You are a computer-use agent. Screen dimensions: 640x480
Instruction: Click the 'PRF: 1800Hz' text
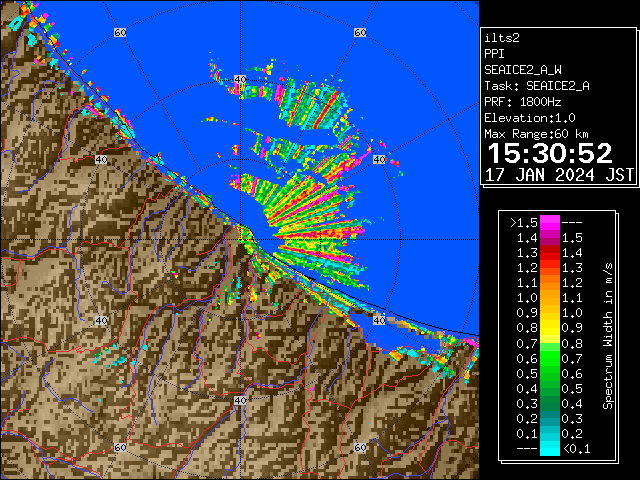point(523,102)
